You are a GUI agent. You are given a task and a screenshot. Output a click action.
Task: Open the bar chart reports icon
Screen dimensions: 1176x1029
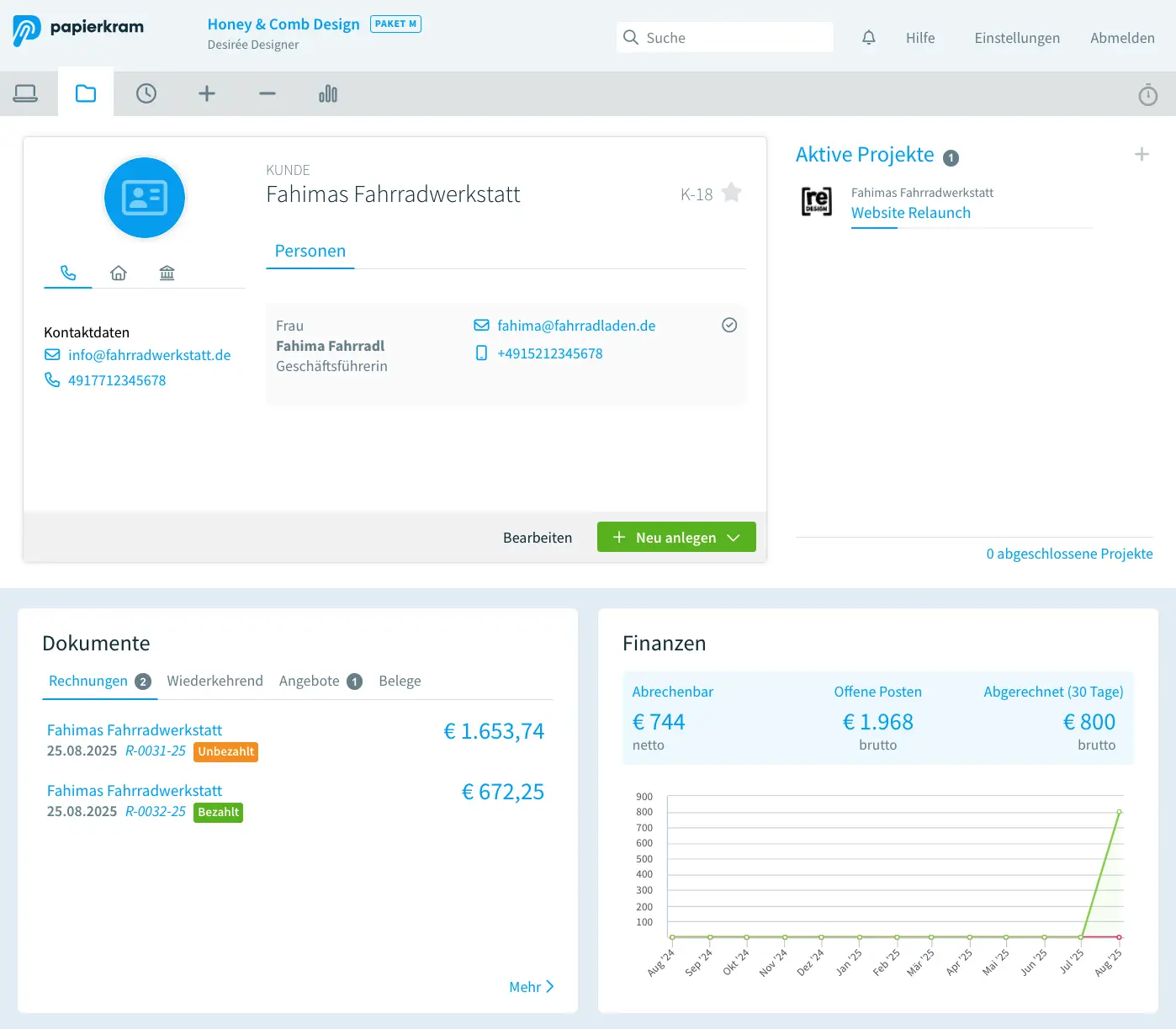point(328,93)
